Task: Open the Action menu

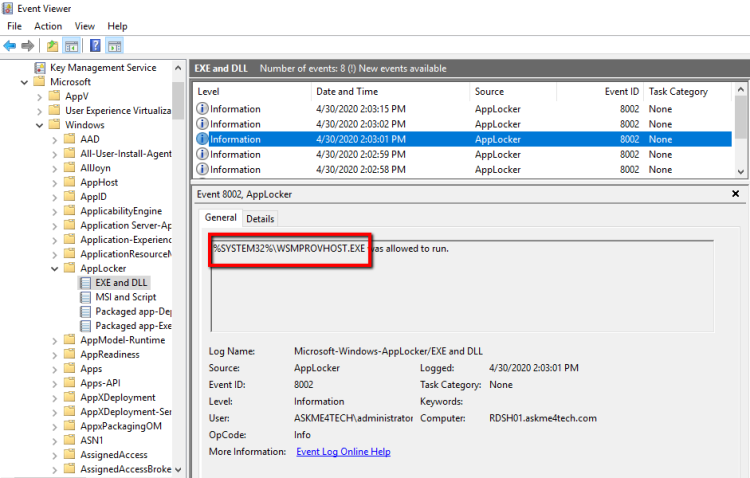Action: (47, 26)
